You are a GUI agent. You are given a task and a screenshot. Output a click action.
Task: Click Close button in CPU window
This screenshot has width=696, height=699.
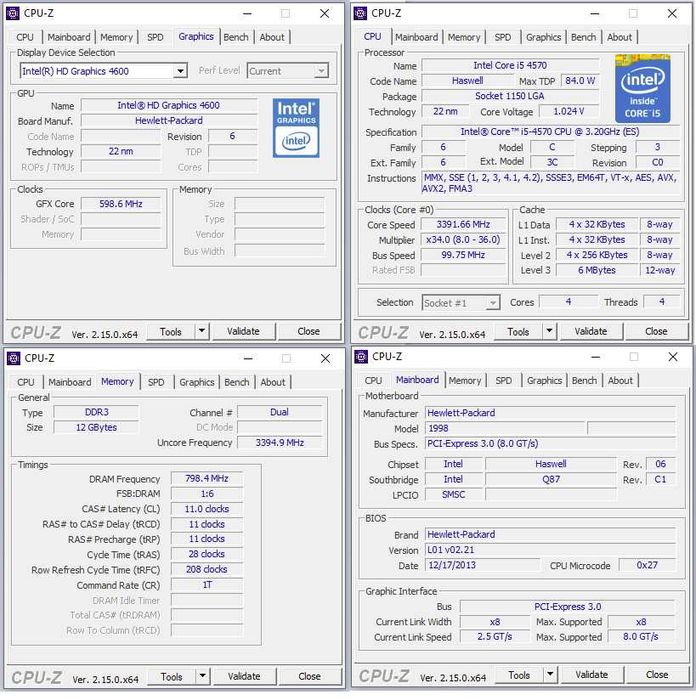point(656,331)
